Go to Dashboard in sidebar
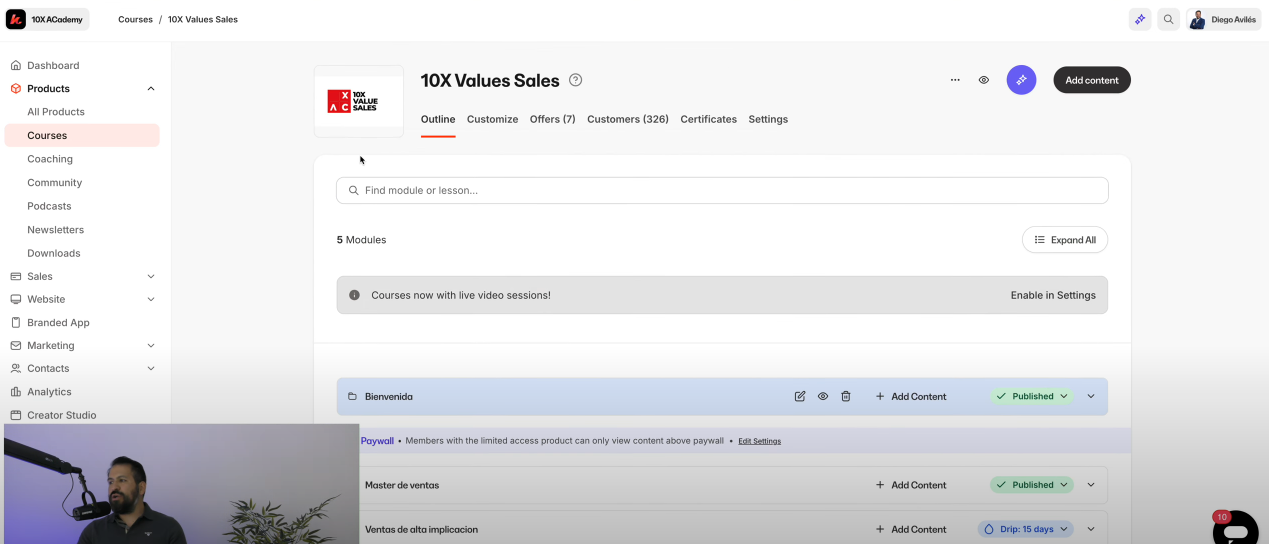1269x544 pixels. click(53, 65)
